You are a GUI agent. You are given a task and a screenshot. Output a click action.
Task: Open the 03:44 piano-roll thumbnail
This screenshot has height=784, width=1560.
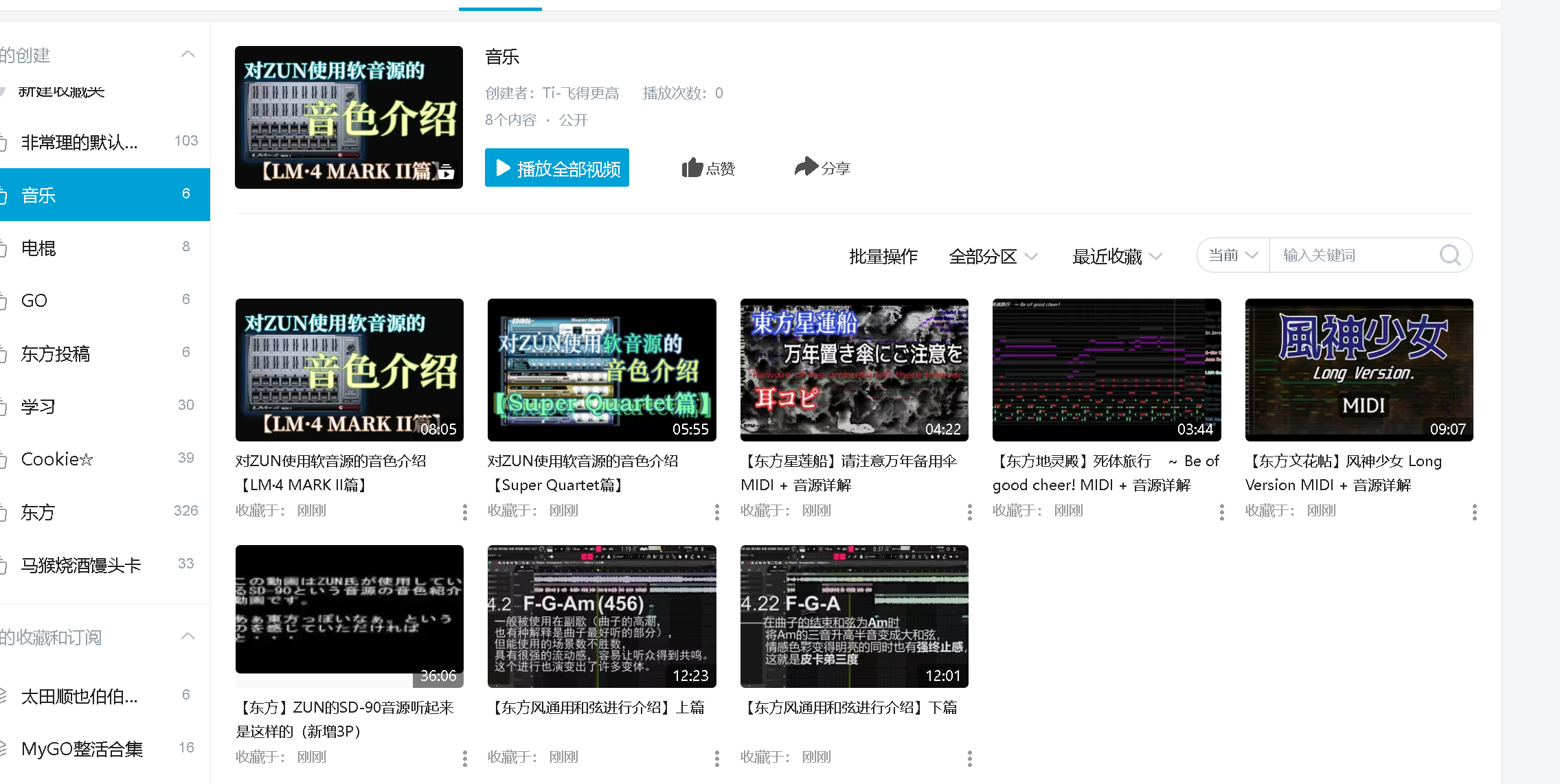tap(1107, 370)
